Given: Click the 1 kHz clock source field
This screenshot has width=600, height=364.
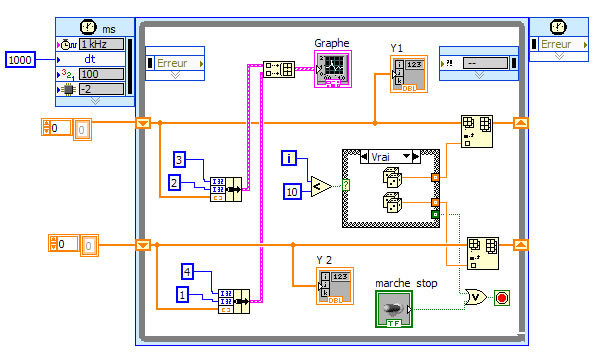Looking at the screenshot, I should (x=101, y=44).
